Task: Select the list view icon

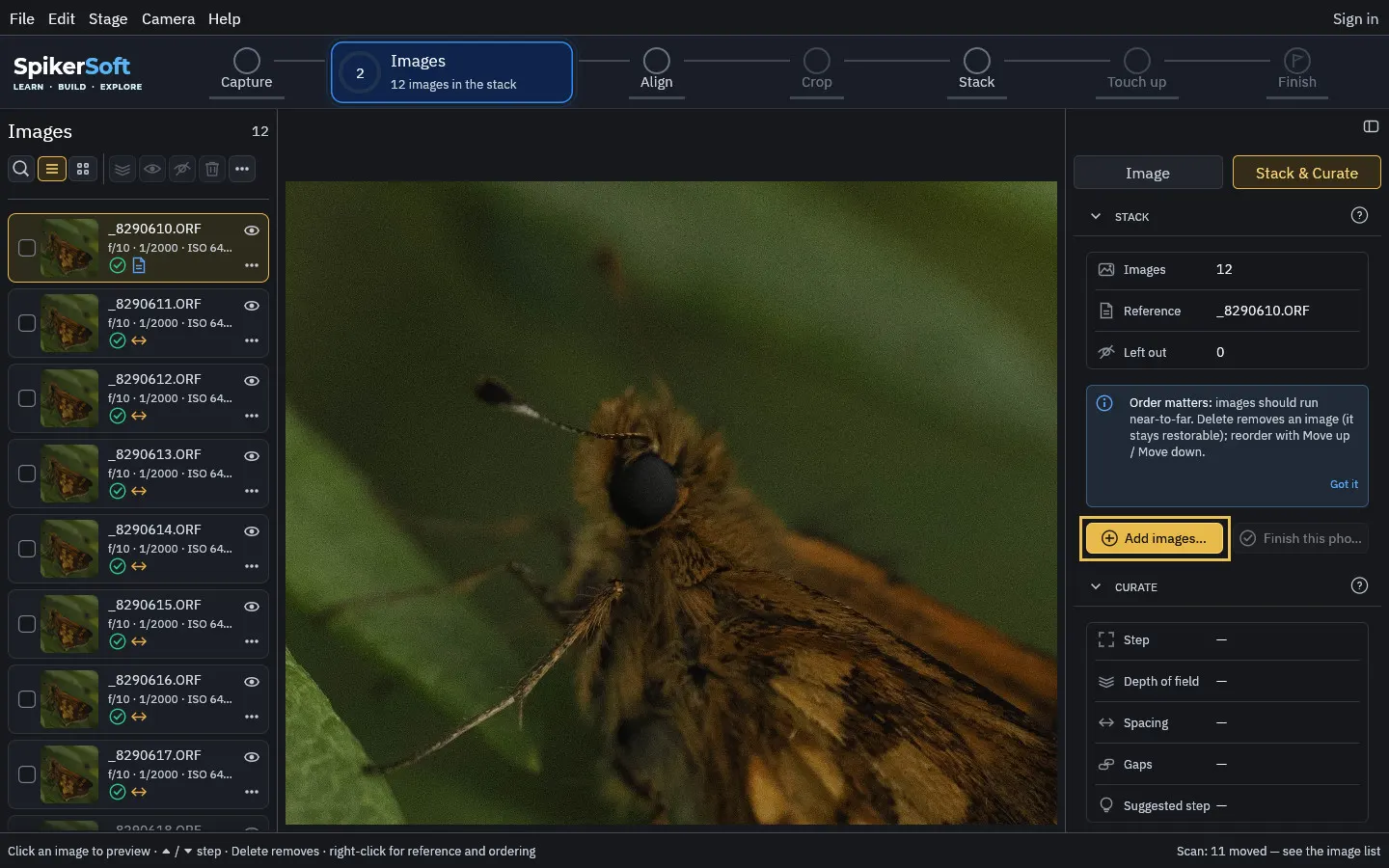Action: click(52, 169)
